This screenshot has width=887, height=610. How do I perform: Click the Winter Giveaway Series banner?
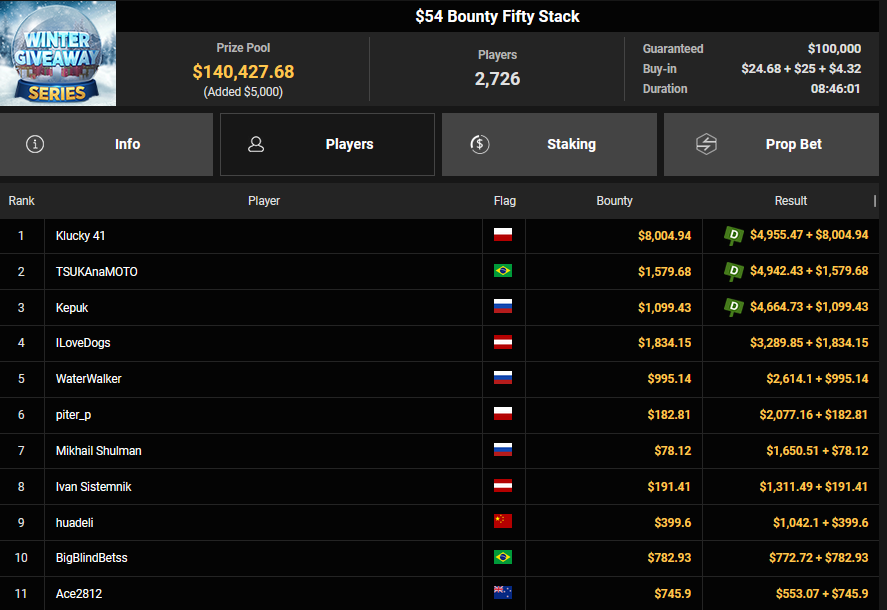point(58,53)
